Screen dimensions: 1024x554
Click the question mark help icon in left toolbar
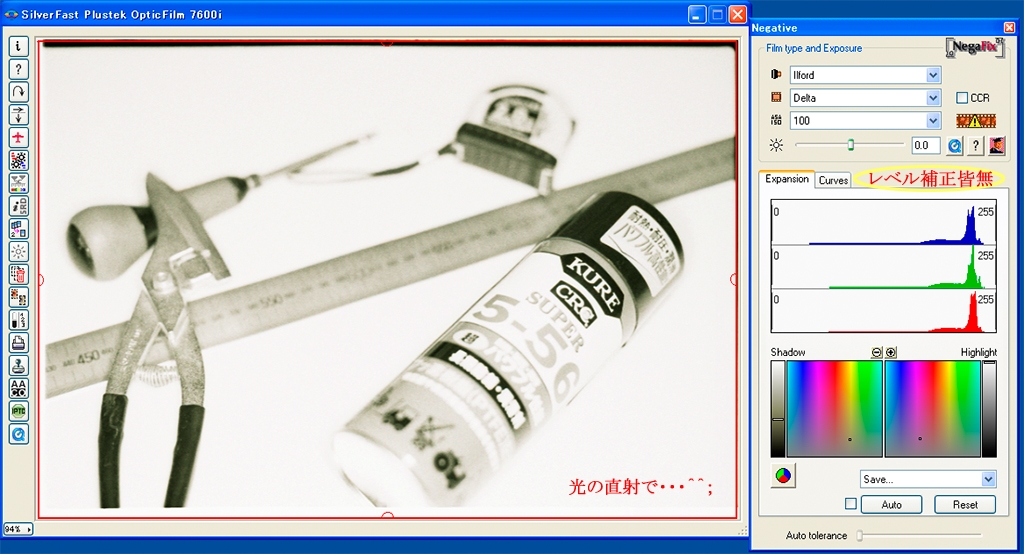pyautogui.click(x=18, y=69)
